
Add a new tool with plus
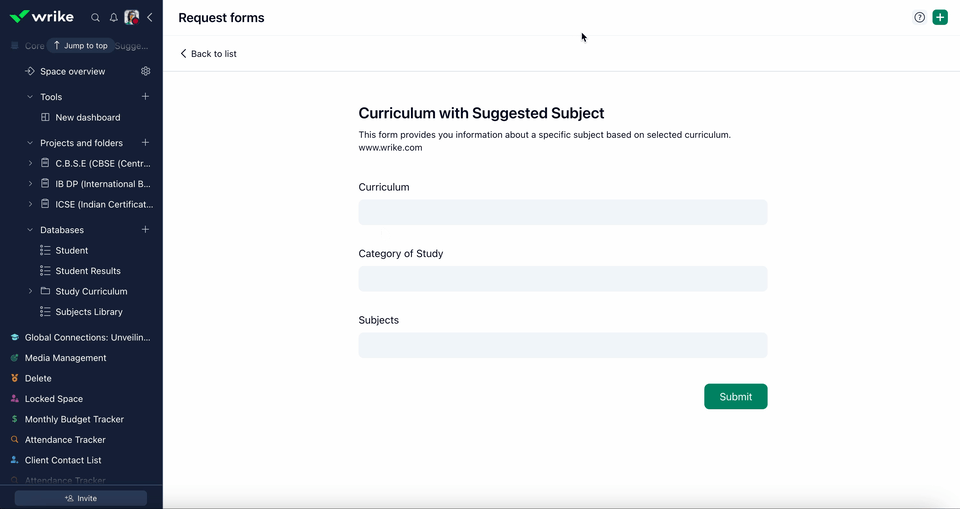click(x=145, y=96)
